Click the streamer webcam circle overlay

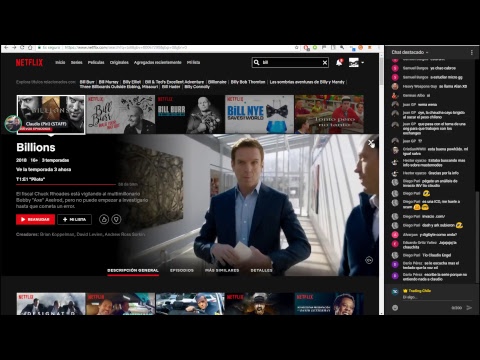(13, 123)
